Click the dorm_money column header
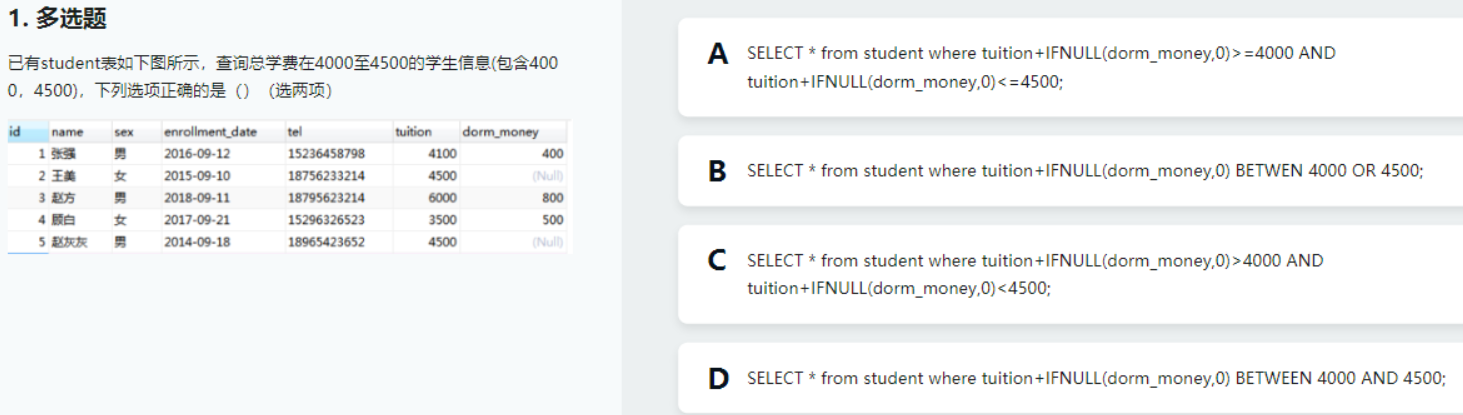Image resolution: width=1463 pixels, height=415 pixels. (500, 132)
